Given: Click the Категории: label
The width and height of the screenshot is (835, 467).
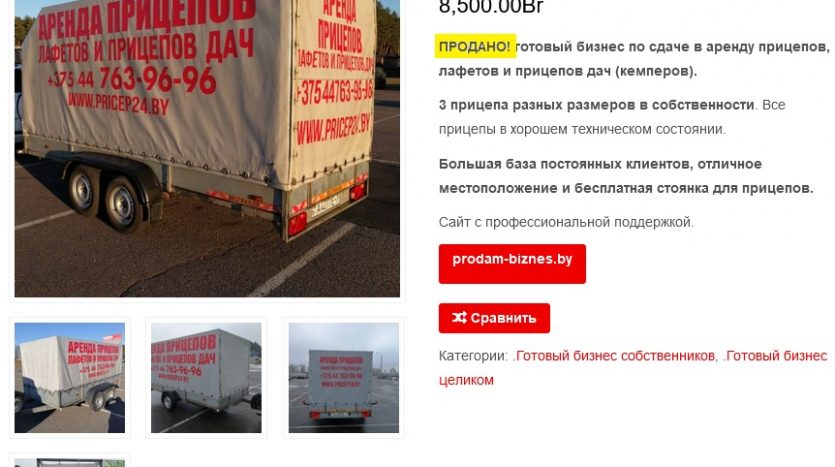Looking at the screenshot, I should [x=473, y=356].
